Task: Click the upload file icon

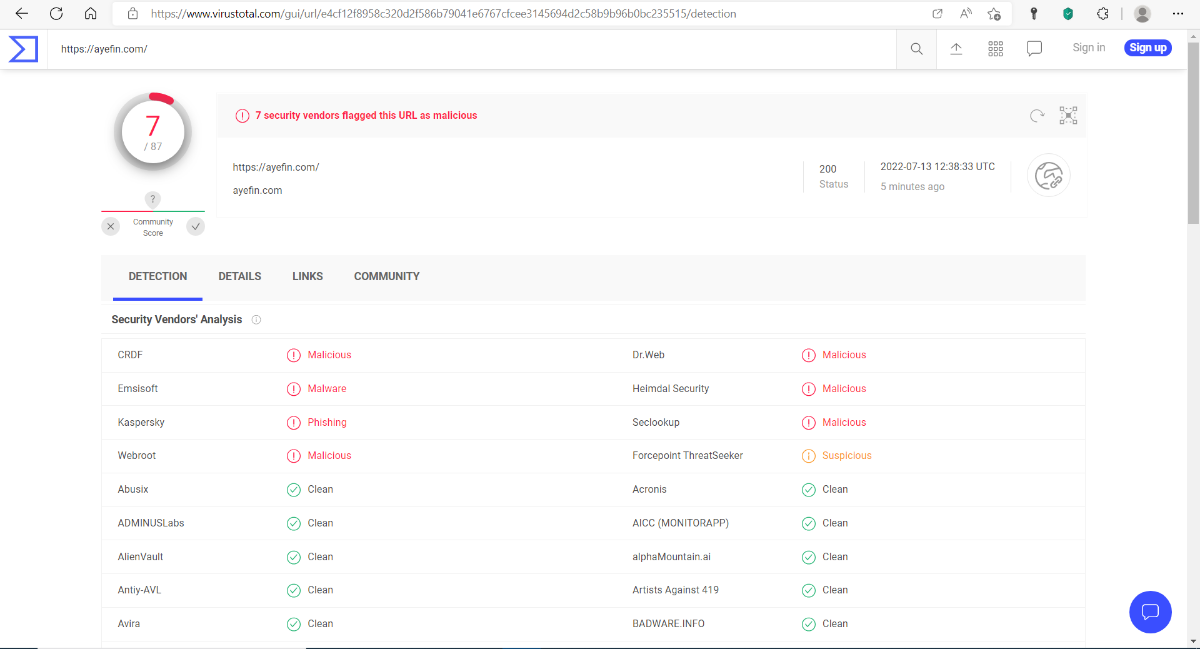Action: click(956, 49)
